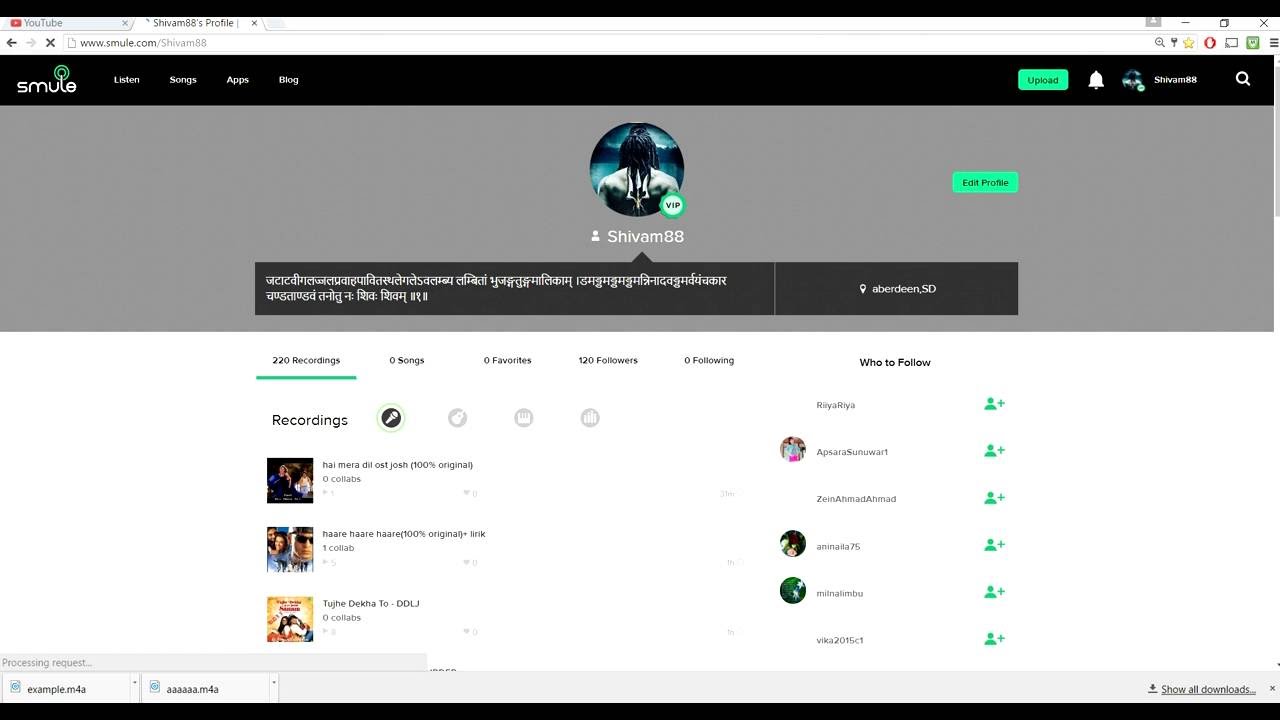Close the YouTube tab
The width and height of the screenshot is (1280, 720).
[x=125, y=23]
